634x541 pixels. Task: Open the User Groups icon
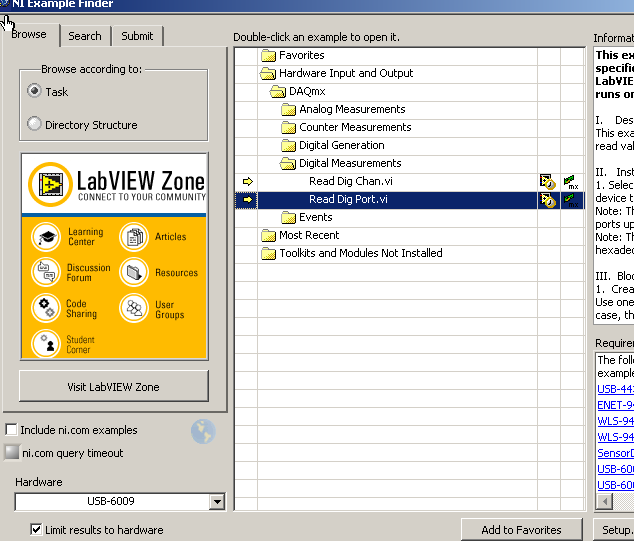click(134, 308)
